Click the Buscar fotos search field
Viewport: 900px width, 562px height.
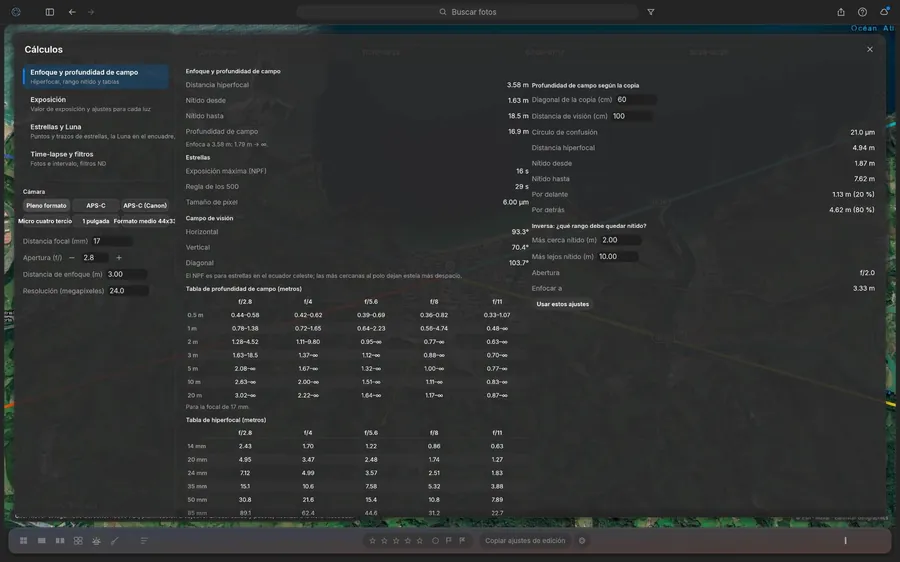click(468, 12)
